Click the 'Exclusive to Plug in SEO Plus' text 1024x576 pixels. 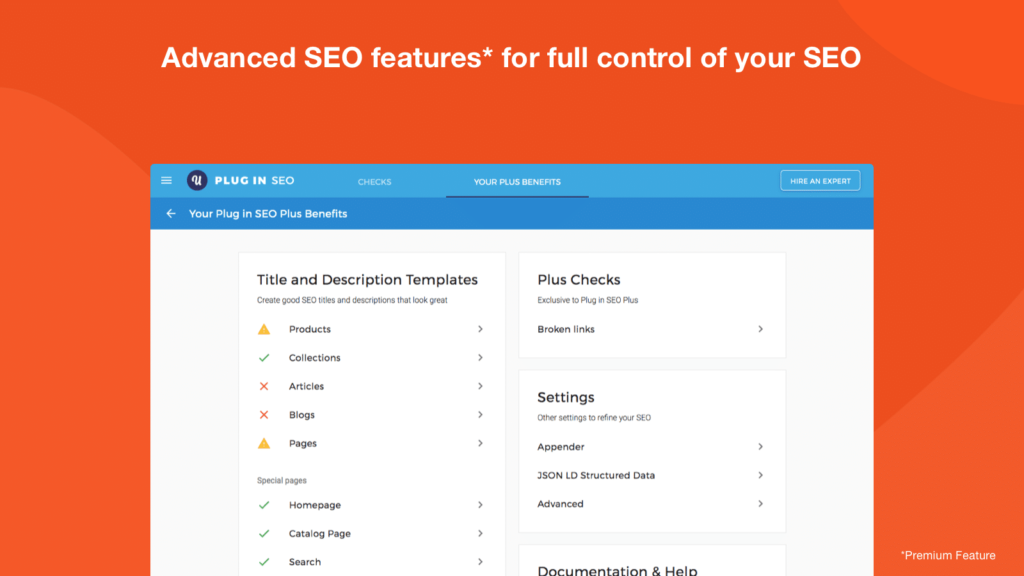[587, 300]
